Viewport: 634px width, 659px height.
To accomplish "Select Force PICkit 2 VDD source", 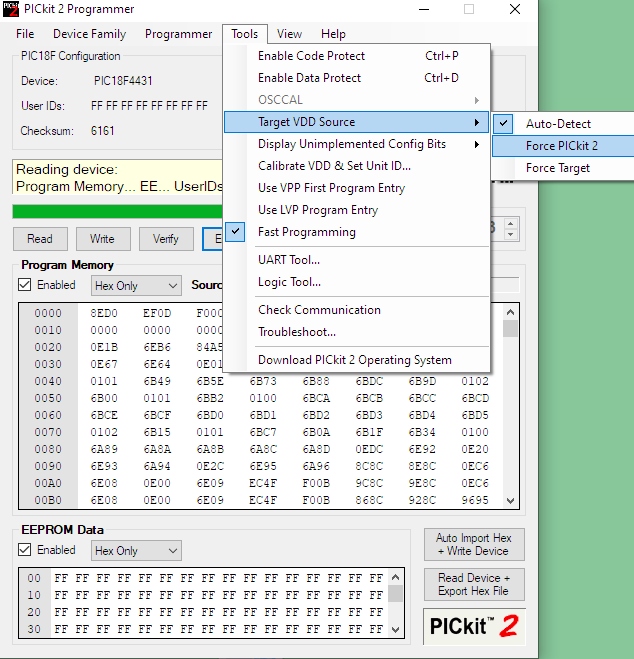I will [563, 146].
